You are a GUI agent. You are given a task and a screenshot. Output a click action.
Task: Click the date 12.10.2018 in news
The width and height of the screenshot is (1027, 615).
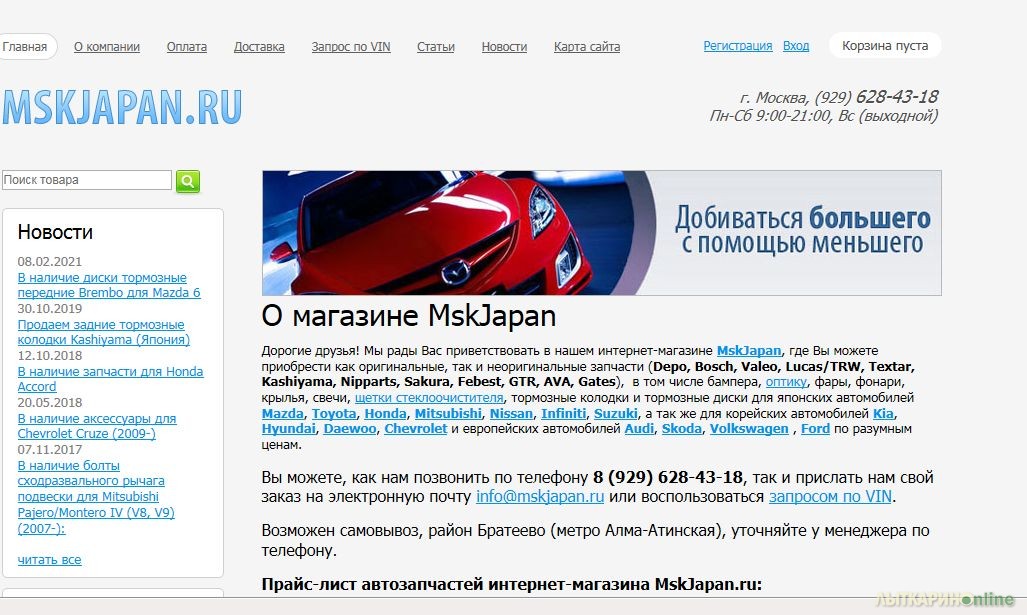pos(50,356)
